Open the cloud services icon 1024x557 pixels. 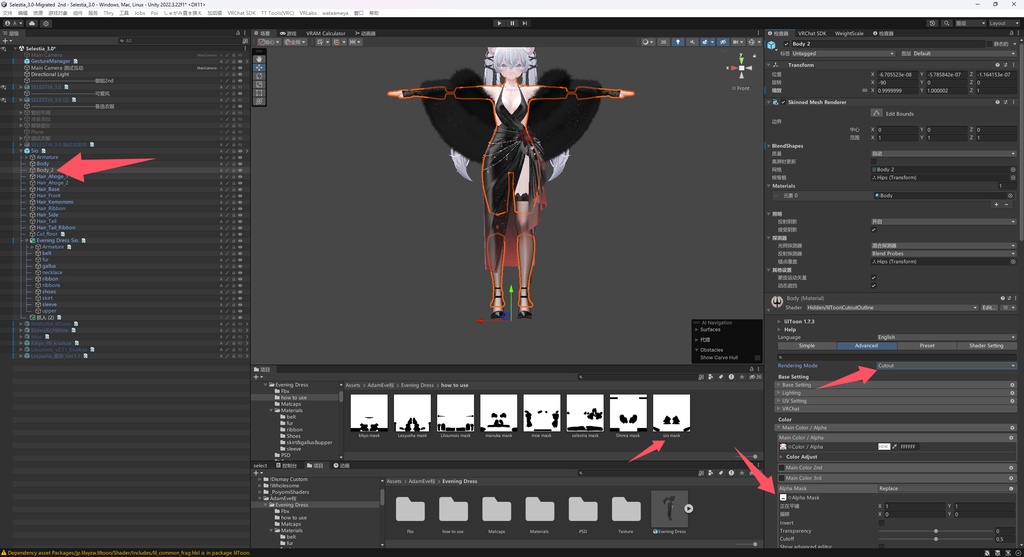(x=31, y=23)
